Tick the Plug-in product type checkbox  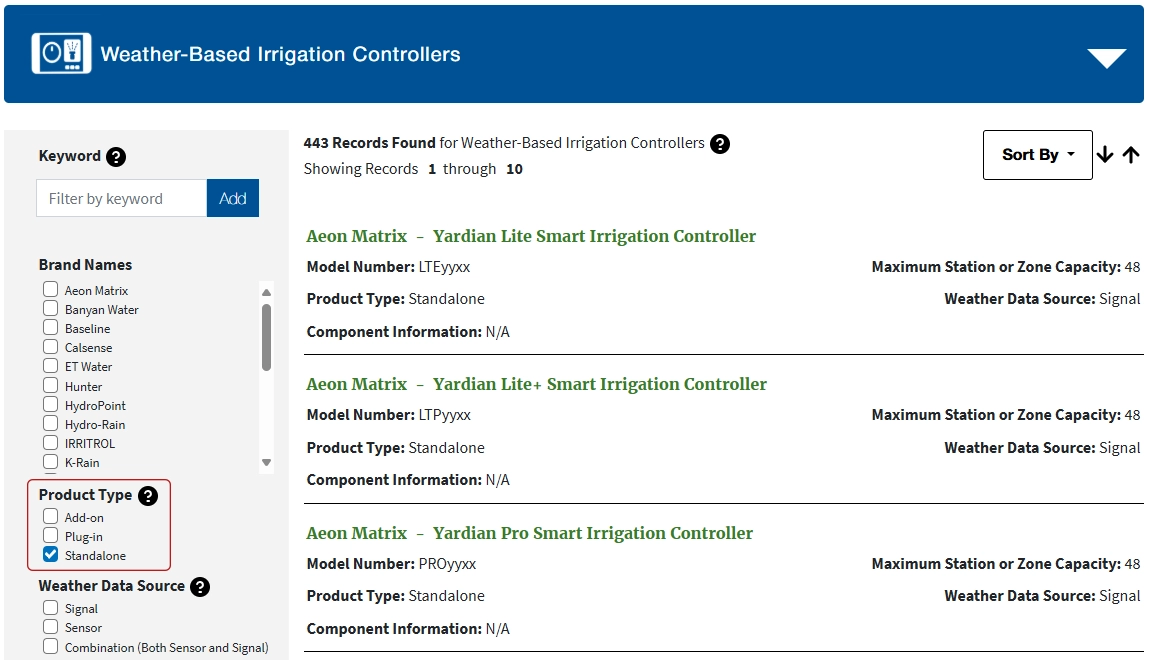51,536
